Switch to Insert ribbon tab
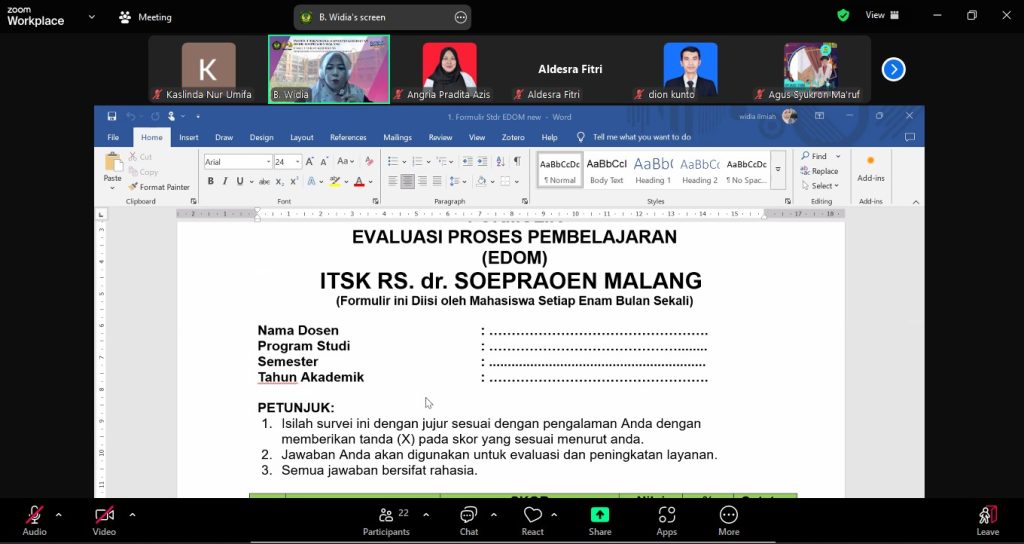The height and width of the screenshot is (544, 1024). tap(189, 137)
